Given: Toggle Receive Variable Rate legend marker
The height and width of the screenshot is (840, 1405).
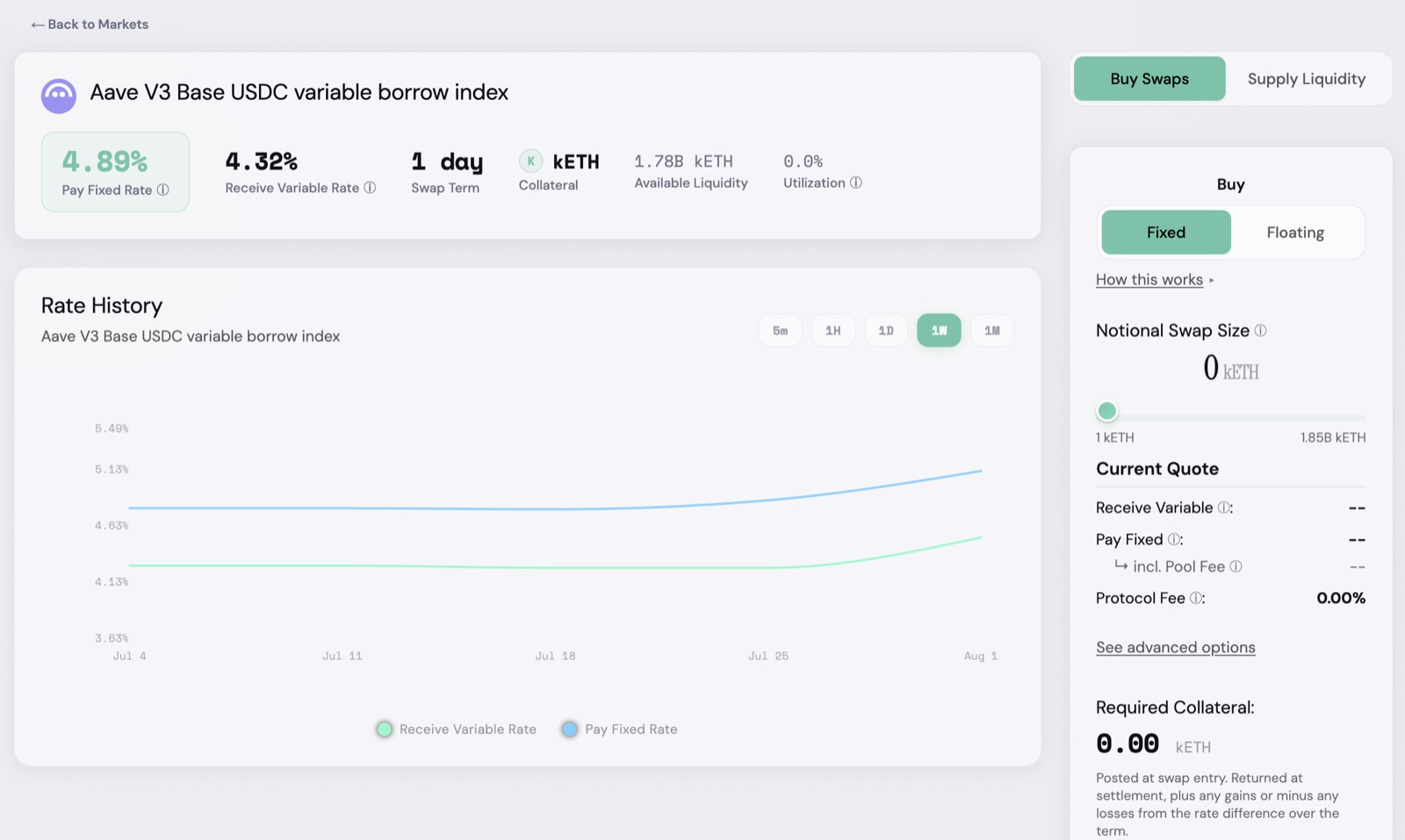Looking at the screenshot, I should (x=384, y=729).
